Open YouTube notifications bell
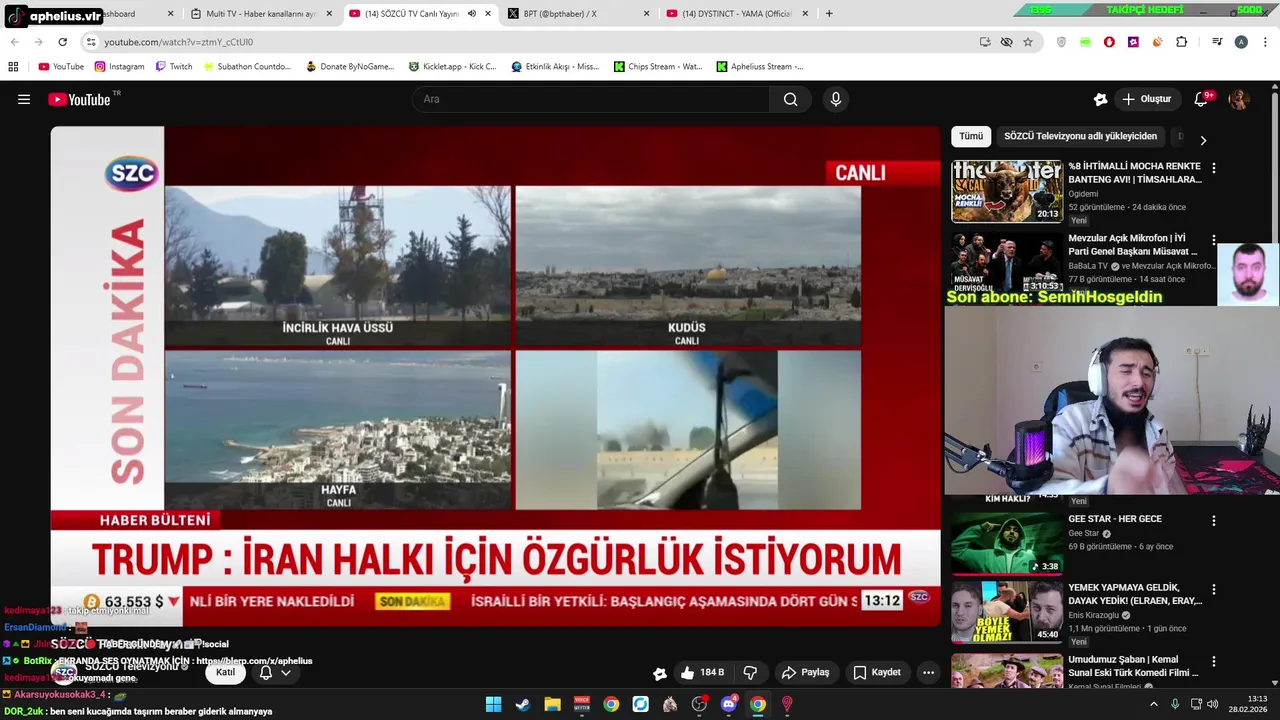Screen dimensions: 1280x720 [x=1201, y=99]
